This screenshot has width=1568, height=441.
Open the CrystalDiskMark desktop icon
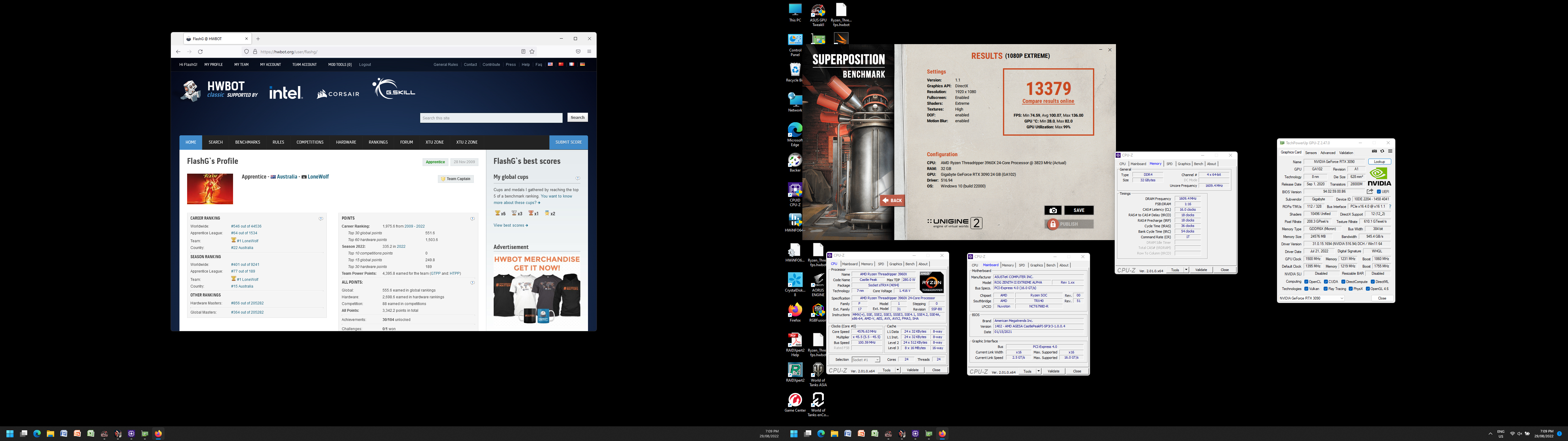pyautogui.click(x=795, y=285)
